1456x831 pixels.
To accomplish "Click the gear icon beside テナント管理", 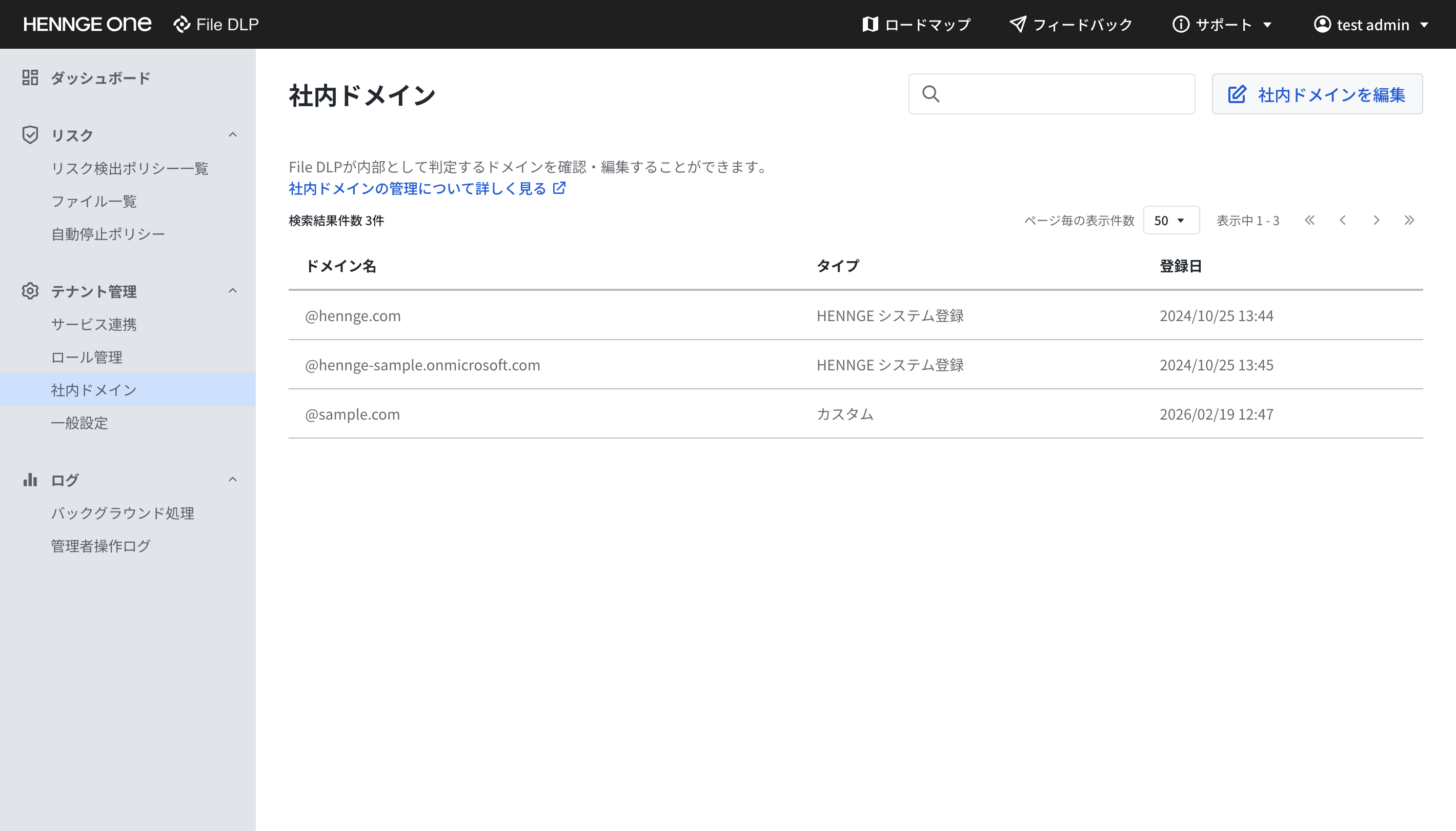I will (30, 291).
